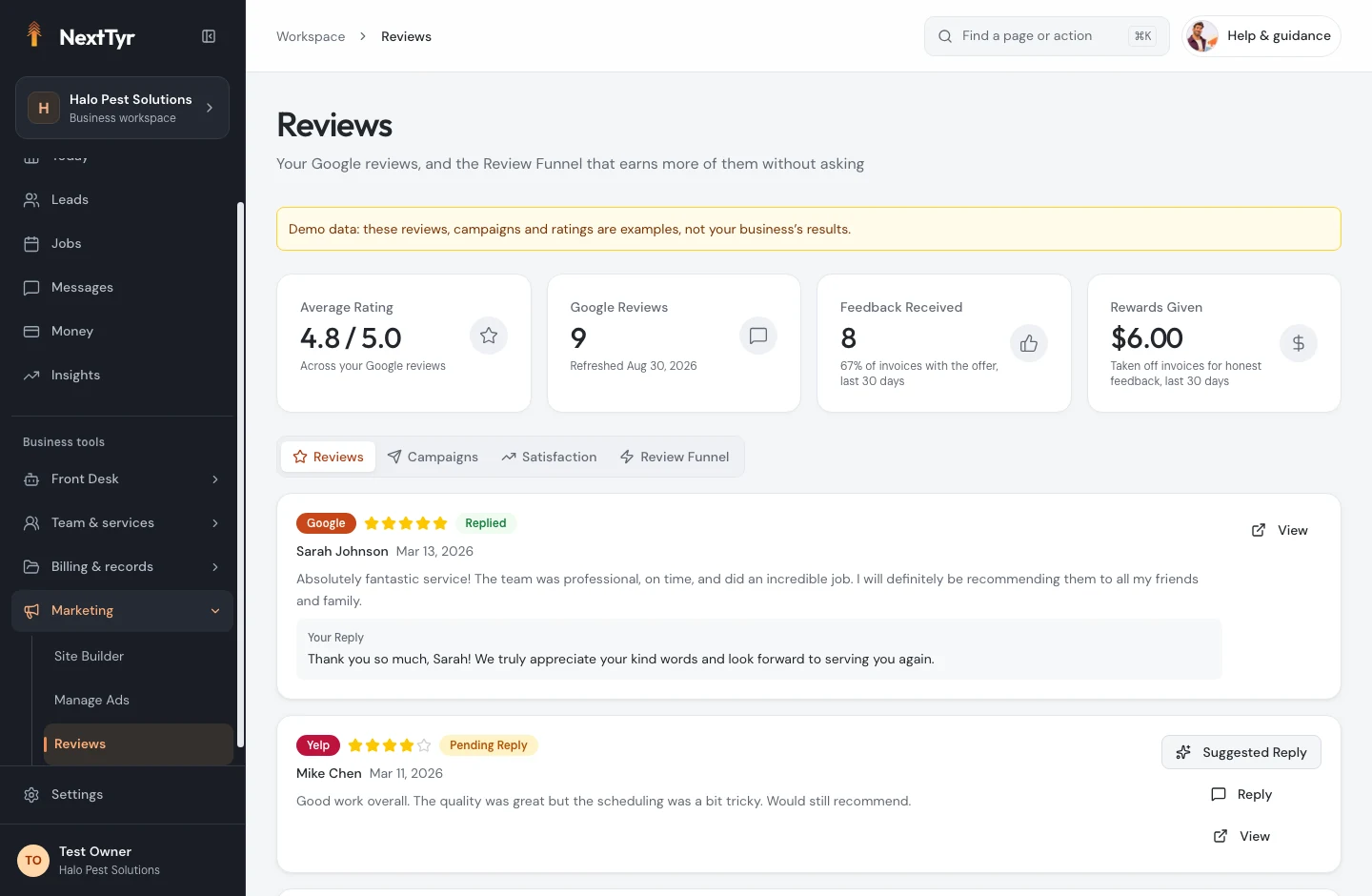Screen dimensions: 1372x896
Task: Expand the Front Desk submenu chevron
Action: tap(215, 479)
